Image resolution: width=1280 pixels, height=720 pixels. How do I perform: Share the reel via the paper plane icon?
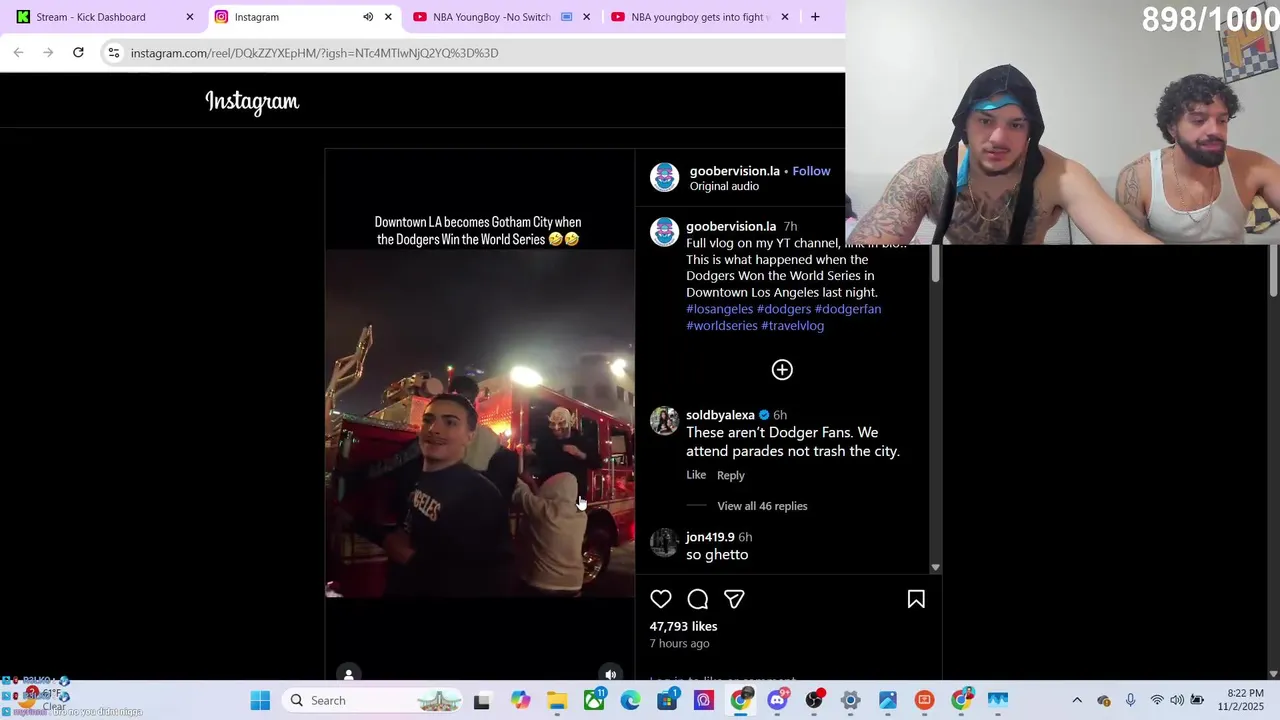tap(734, 599)
